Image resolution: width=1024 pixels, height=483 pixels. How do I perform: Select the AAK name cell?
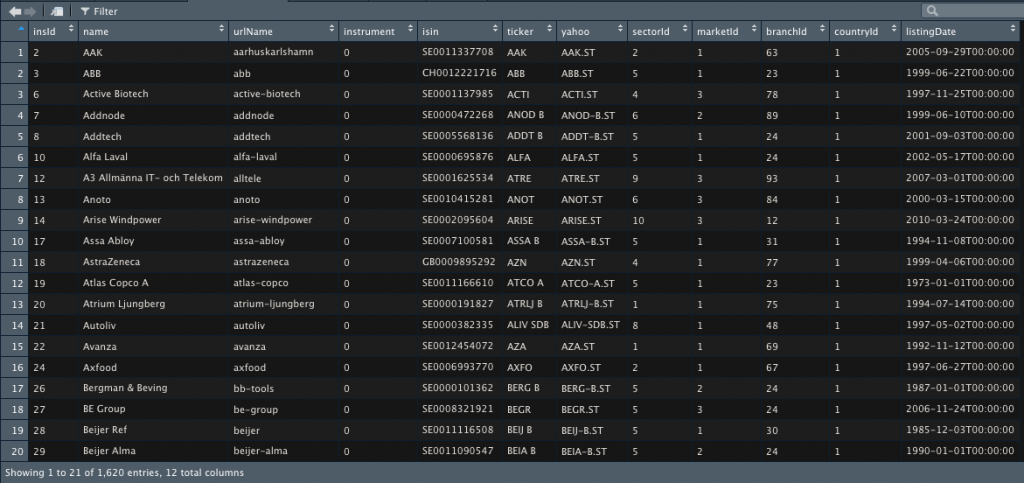coord(153,52)
